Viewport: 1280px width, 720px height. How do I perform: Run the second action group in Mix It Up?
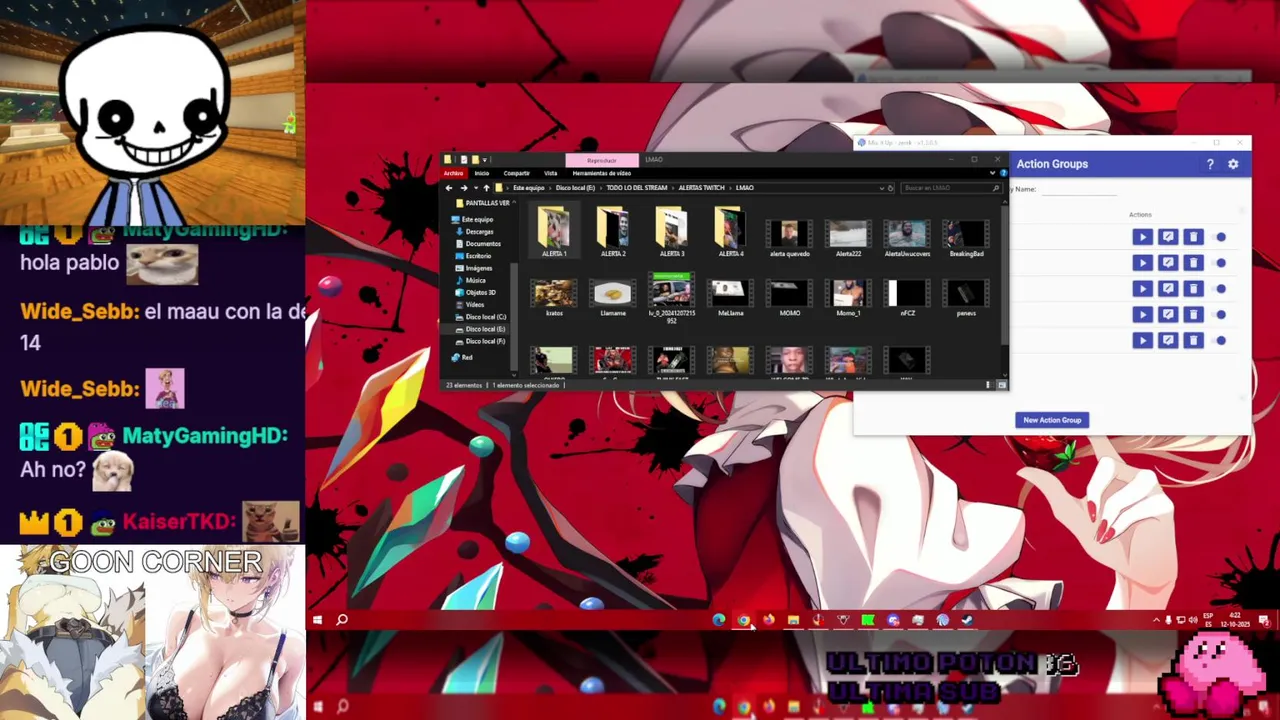coord(1142,263)
